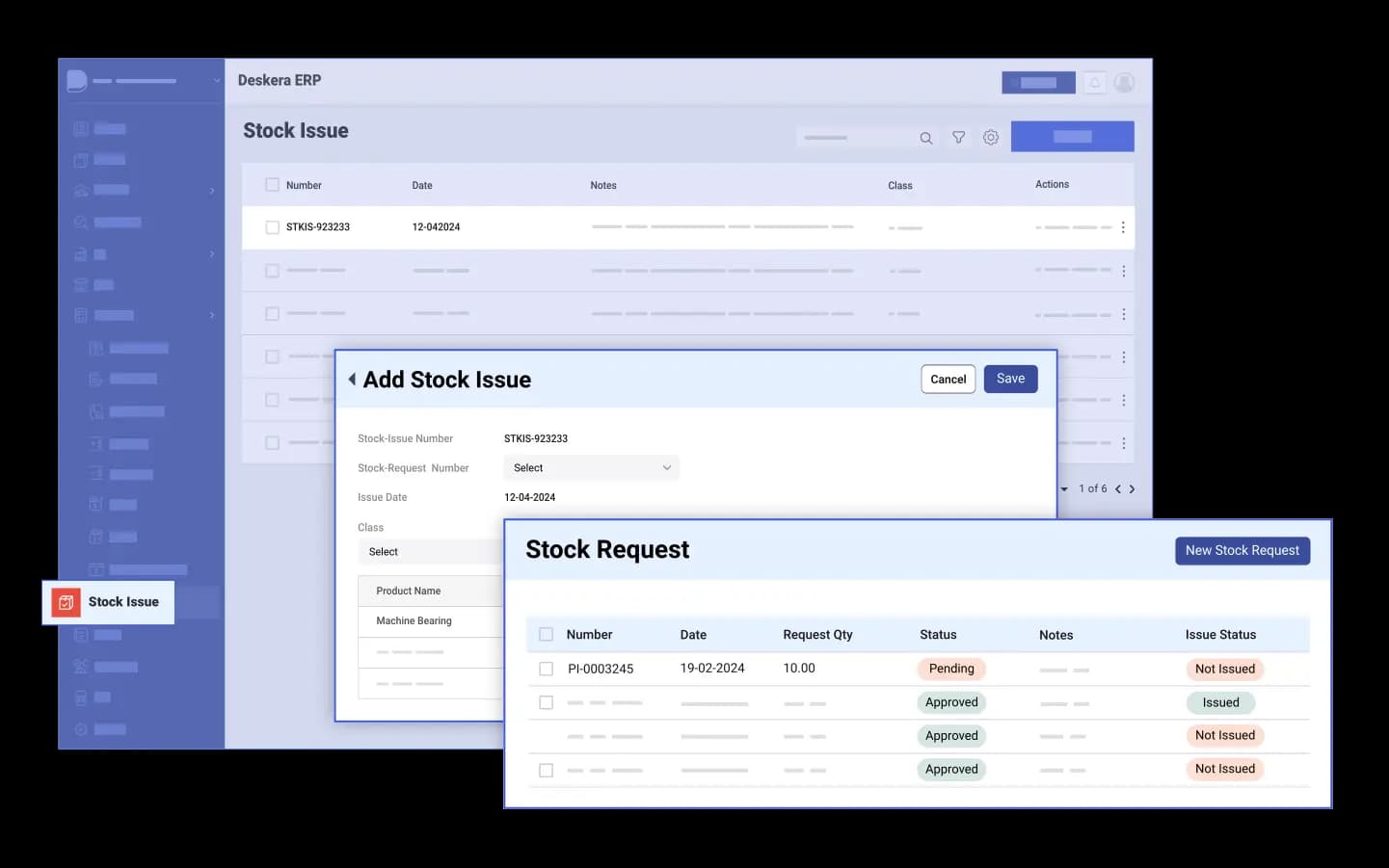Select all rows in Stock Request table
1389x868 pixels.
[x=546, y=635]
